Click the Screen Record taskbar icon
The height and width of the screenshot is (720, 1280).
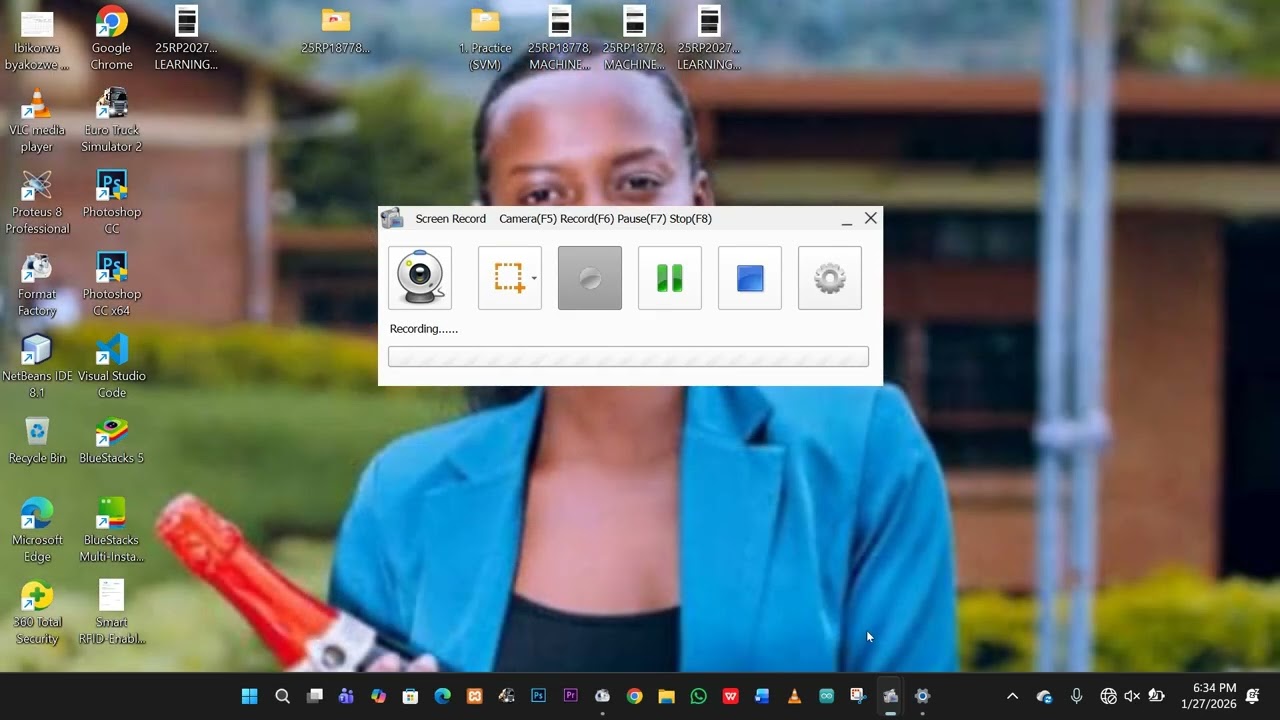click(x=890, y=696)
